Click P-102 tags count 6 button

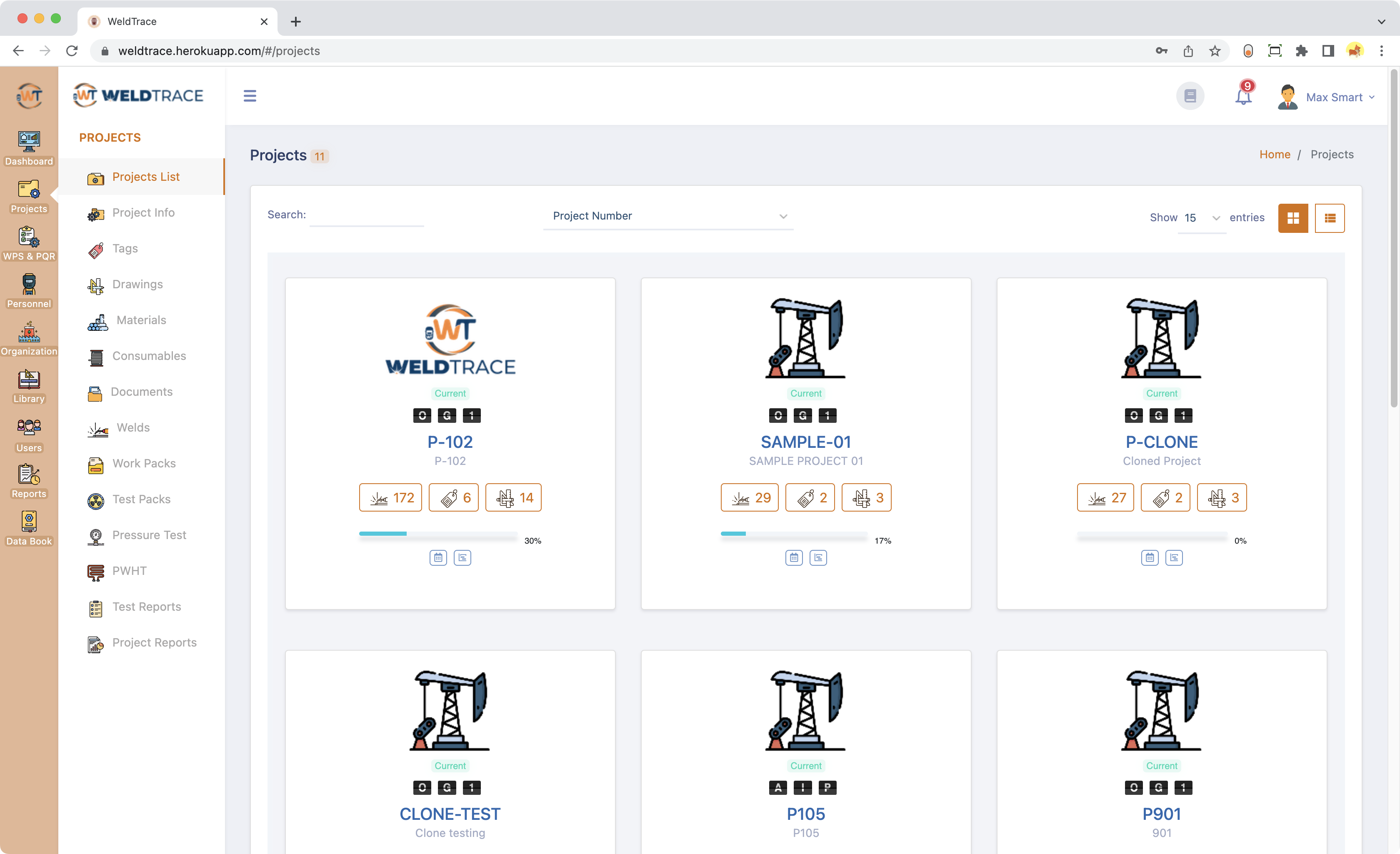[453, 498]
